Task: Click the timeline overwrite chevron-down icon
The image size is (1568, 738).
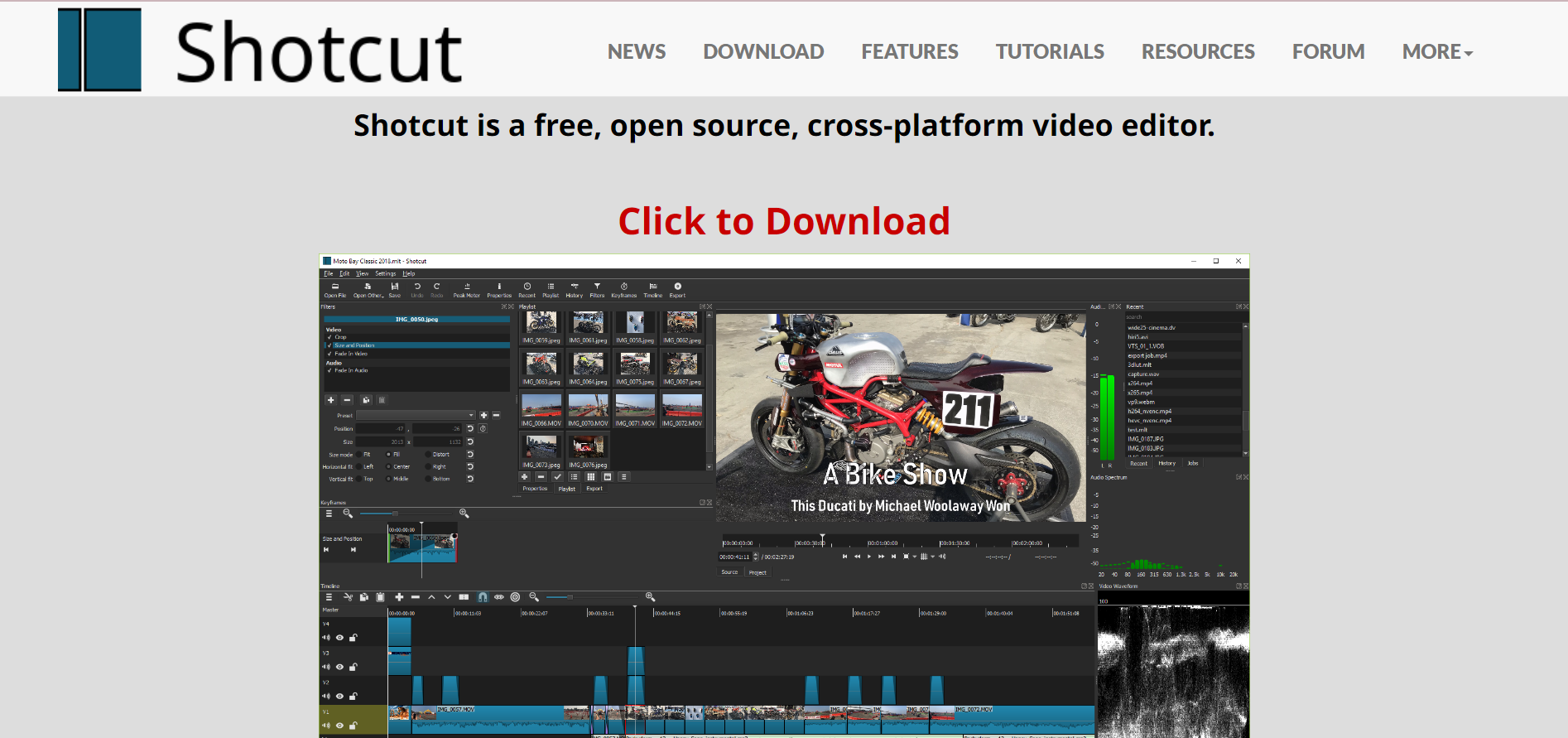Action: click(448, 597)
